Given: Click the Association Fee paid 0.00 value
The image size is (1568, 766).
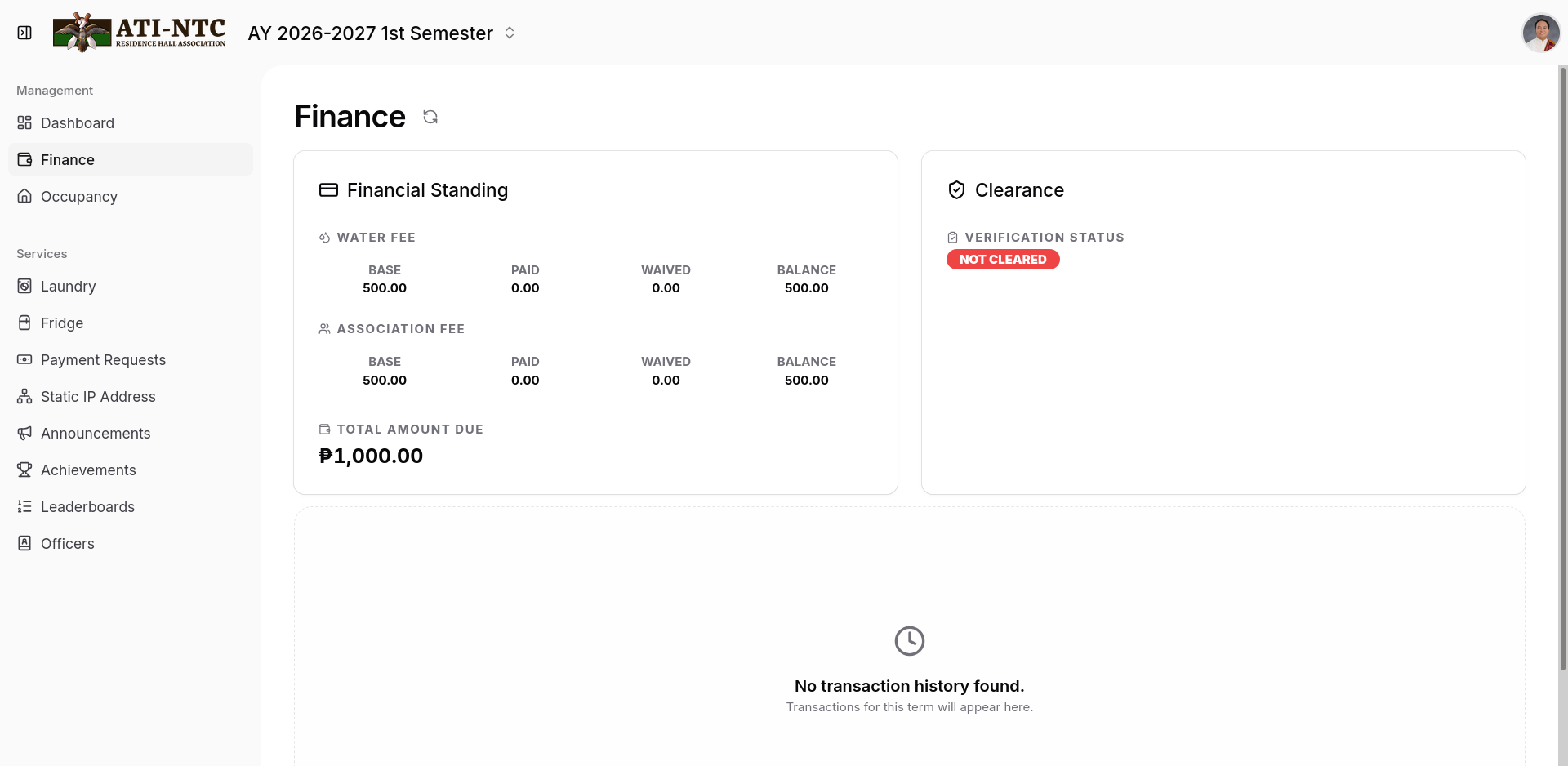Looking at the screenshot, I should (525, 381).
